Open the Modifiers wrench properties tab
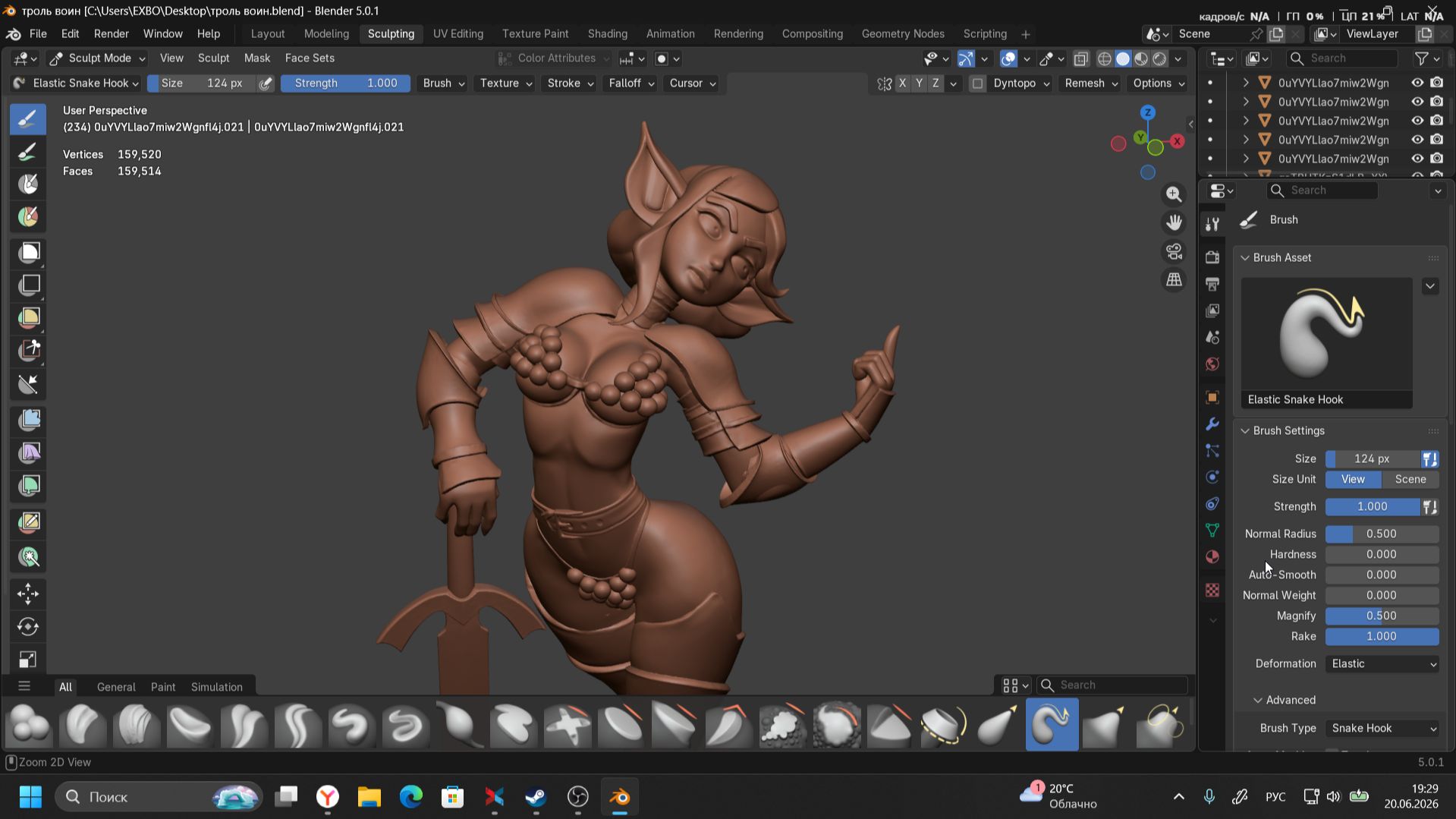This screenshot has width=1456, height=819. (x=1212, y=424)
